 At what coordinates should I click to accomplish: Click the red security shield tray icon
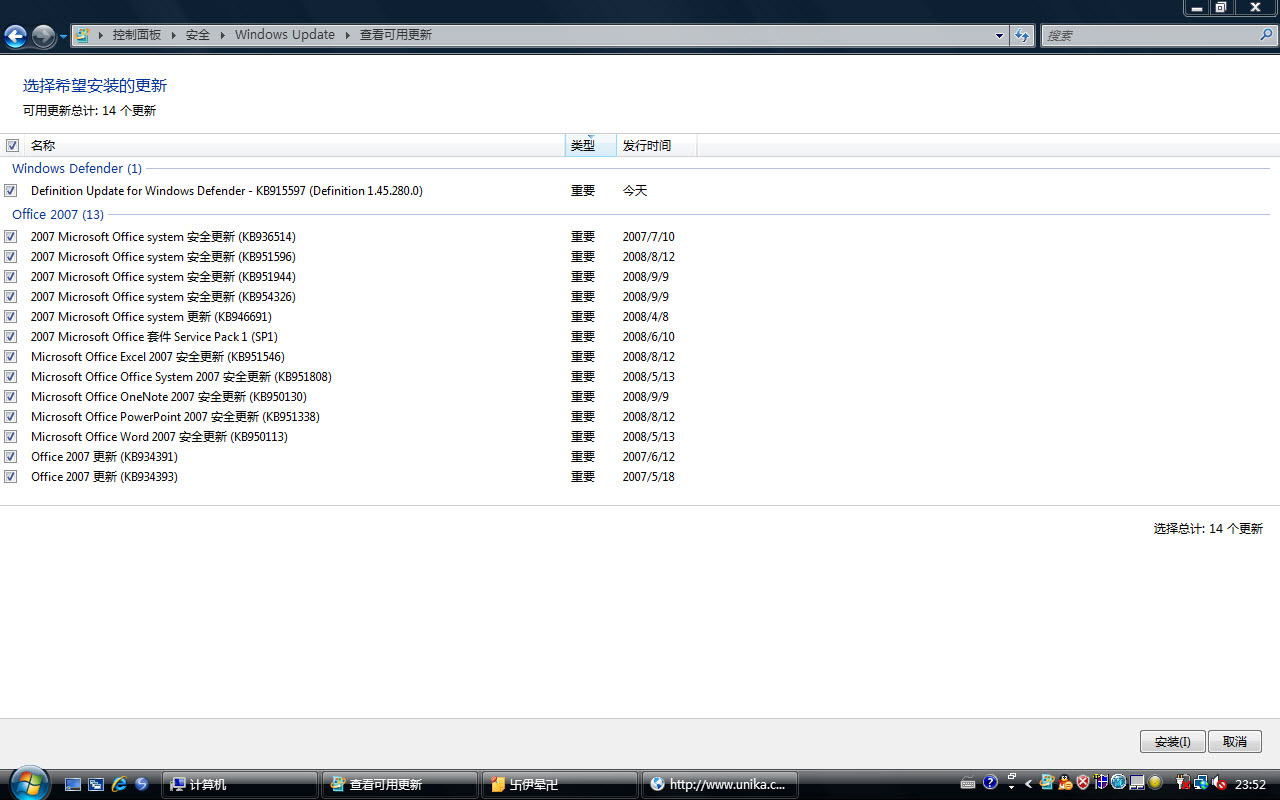1083,783
